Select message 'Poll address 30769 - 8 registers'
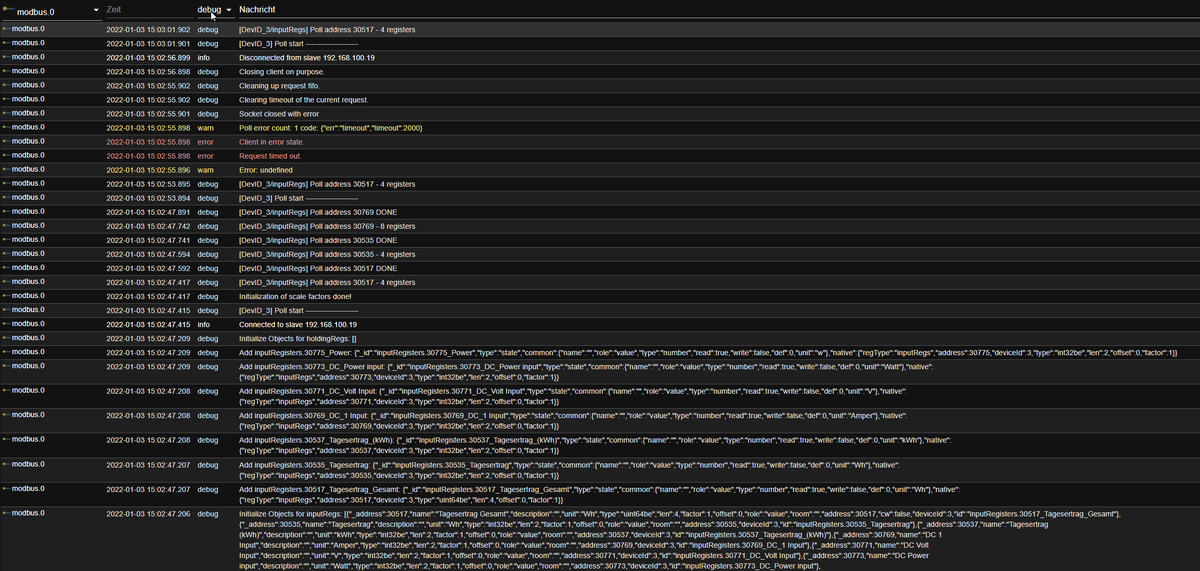 [x=327, y=226]
